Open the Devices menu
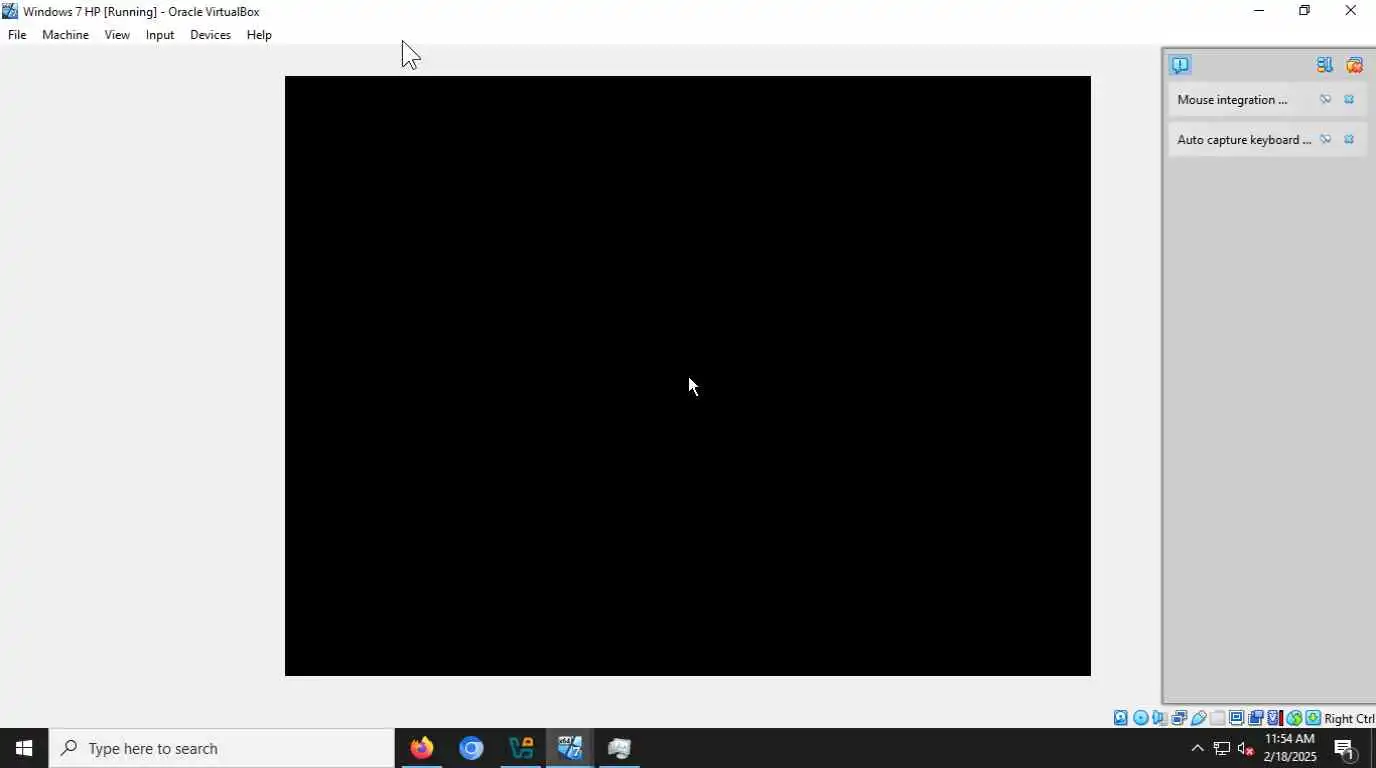 pos(210,35)
